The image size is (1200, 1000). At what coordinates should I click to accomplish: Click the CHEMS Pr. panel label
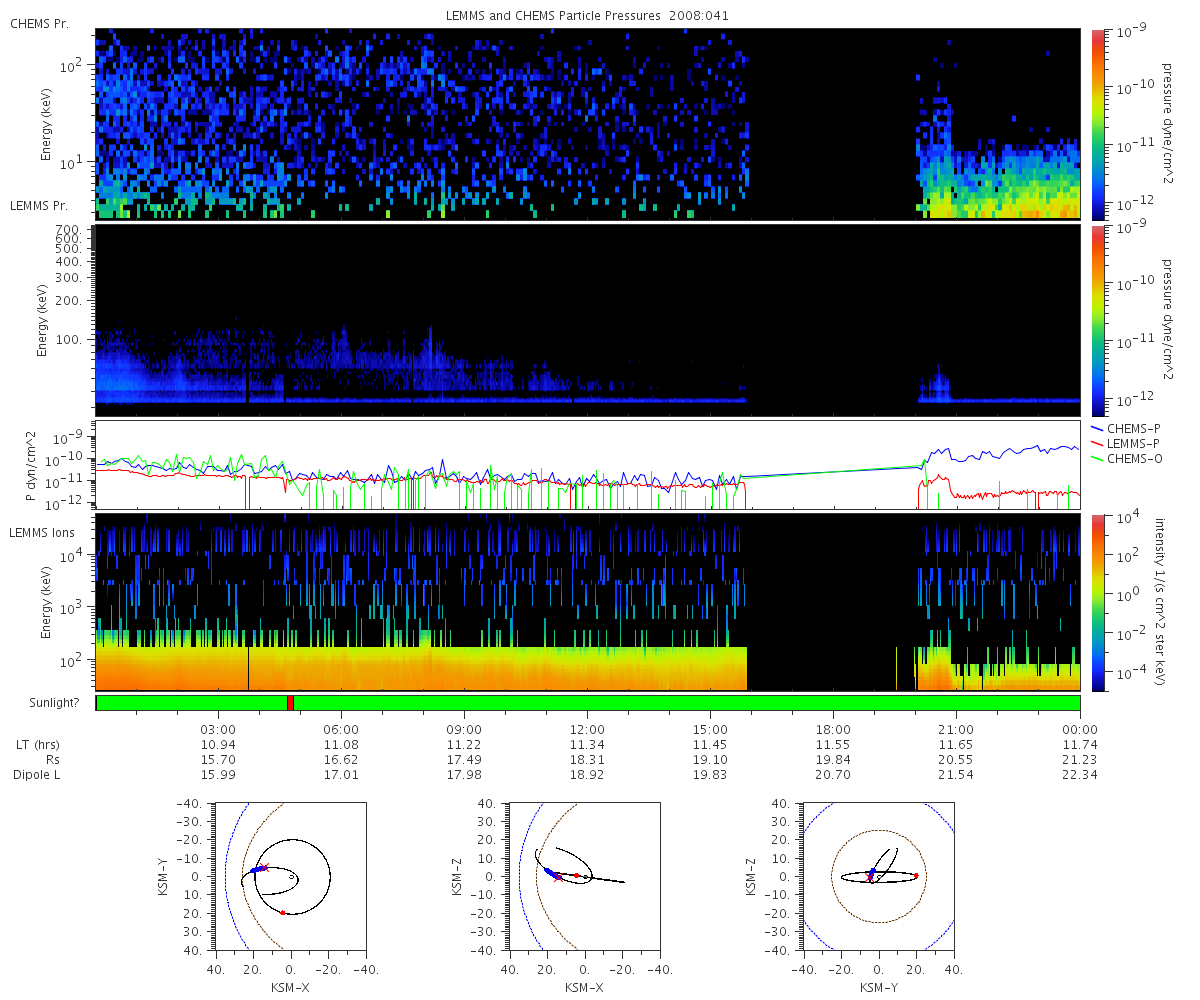40,23
